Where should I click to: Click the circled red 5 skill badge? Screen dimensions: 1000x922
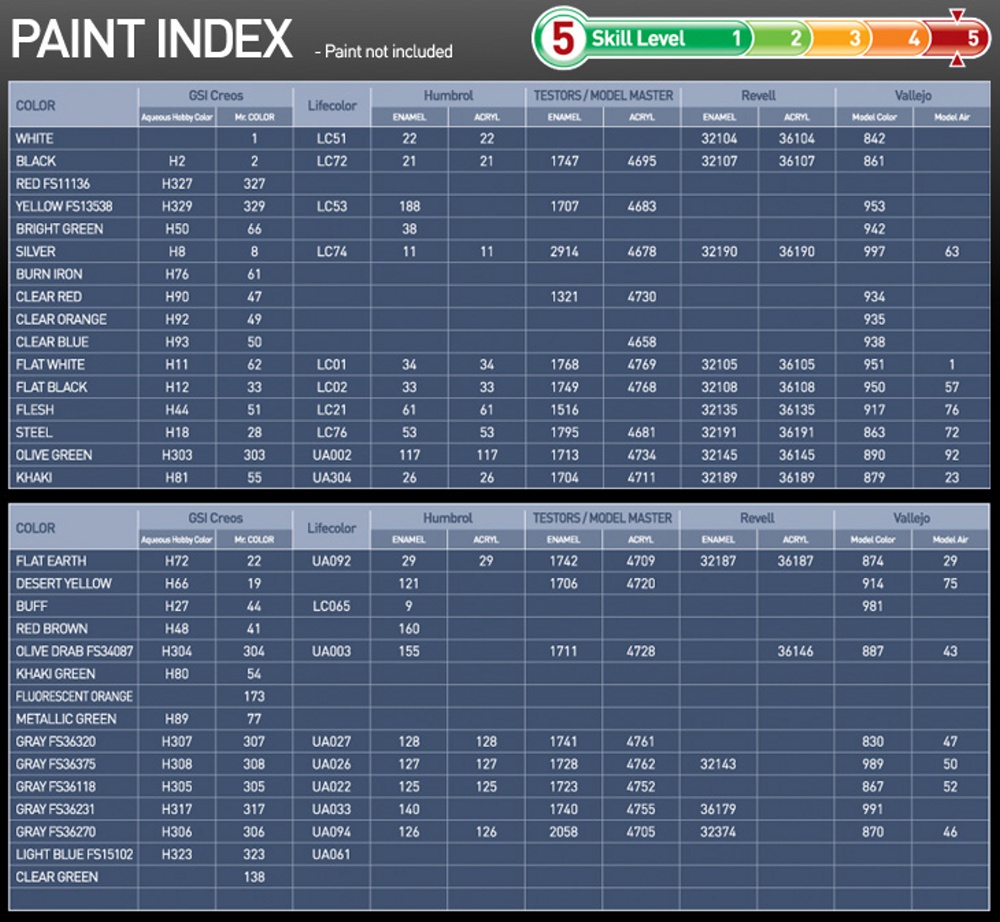(x=562, y=38)
